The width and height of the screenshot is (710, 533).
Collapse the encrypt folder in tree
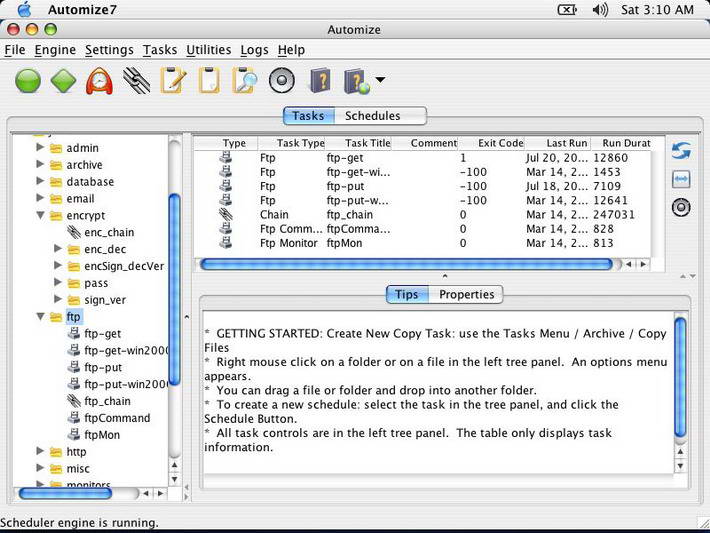(x=41, y=215)
